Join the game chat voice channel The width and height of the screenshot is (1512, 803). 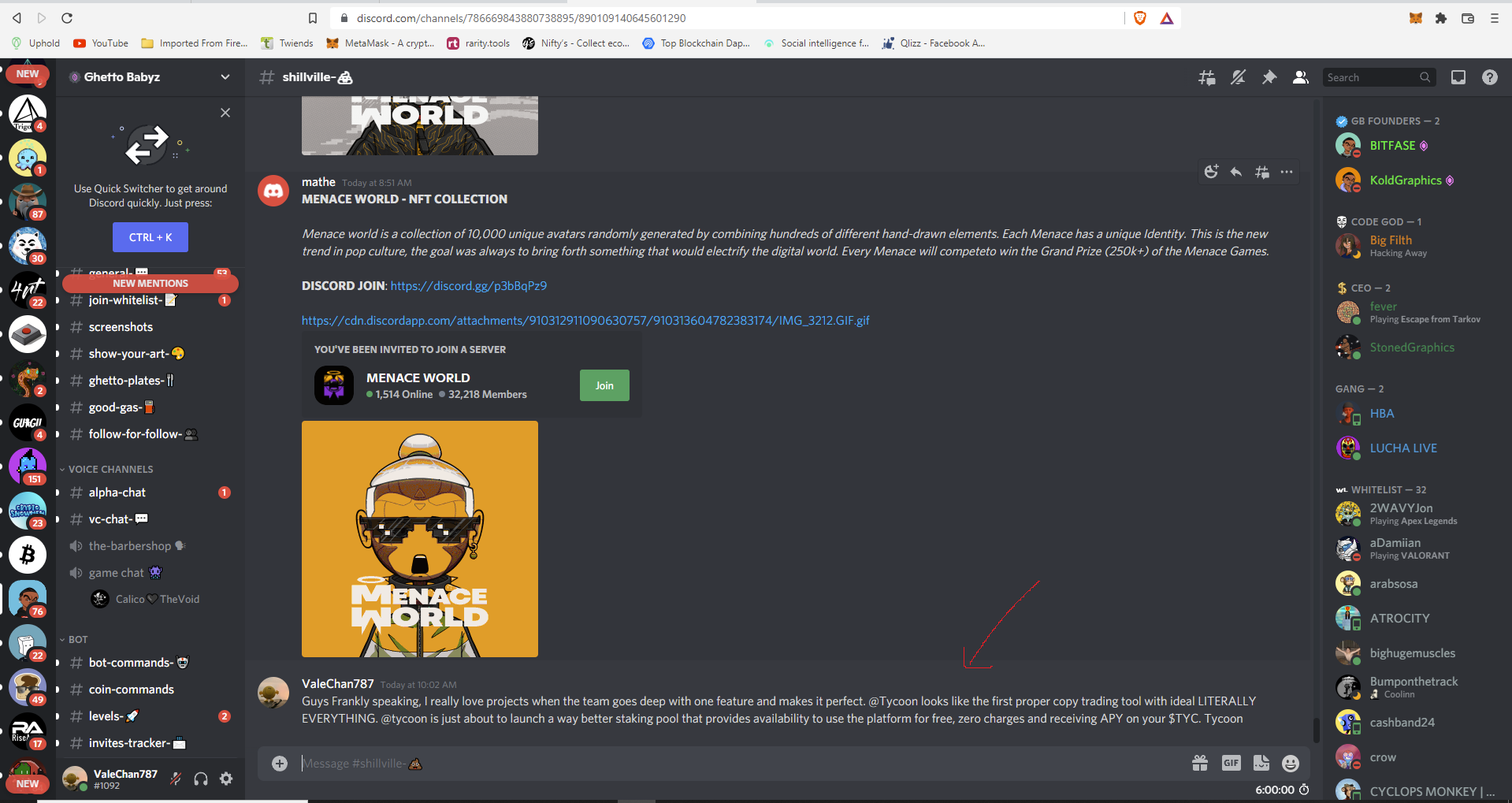point(150,573)
